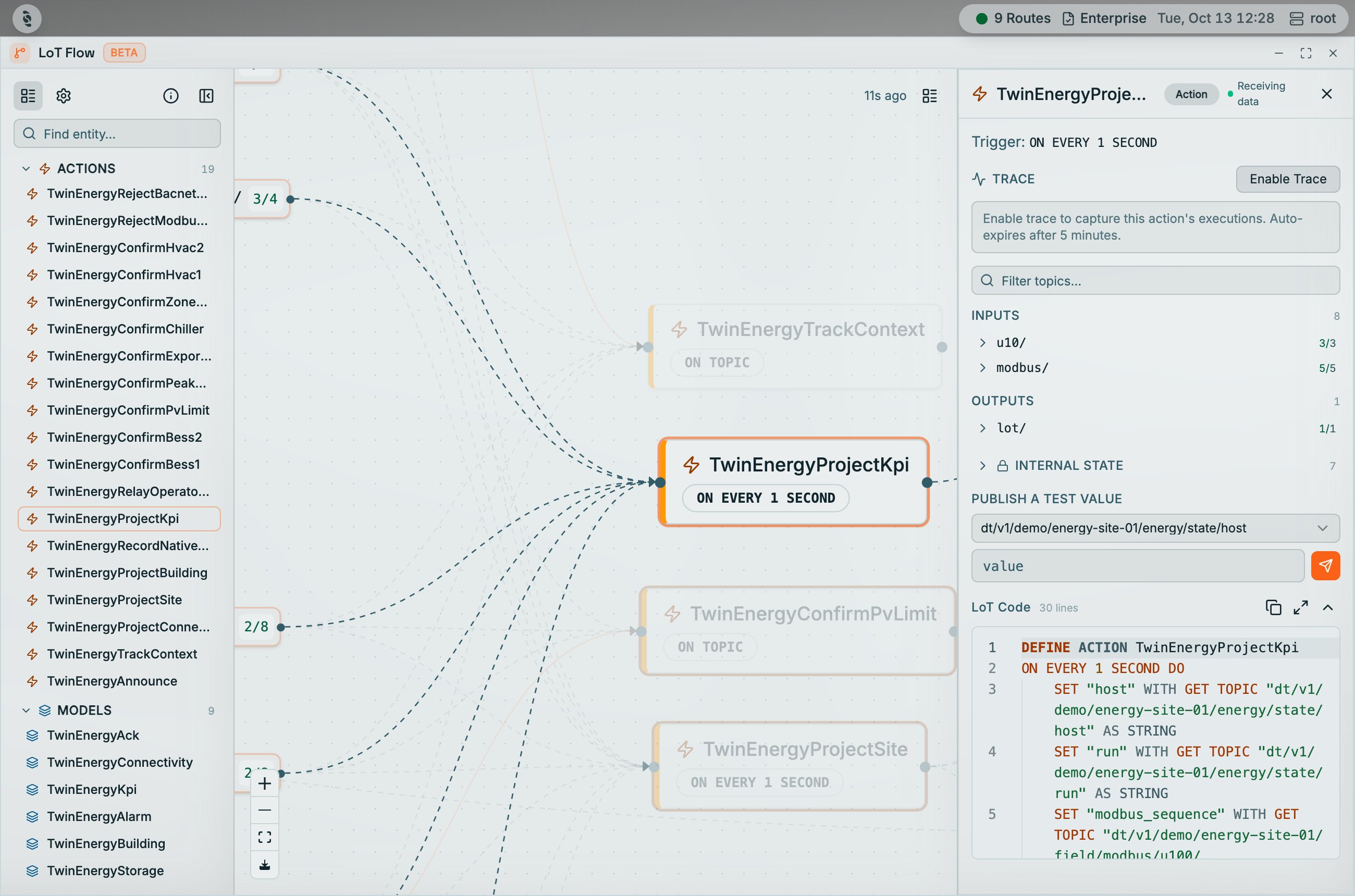
Task: Open the entity list view icon in sidebar
Action: tap(28, 95)
